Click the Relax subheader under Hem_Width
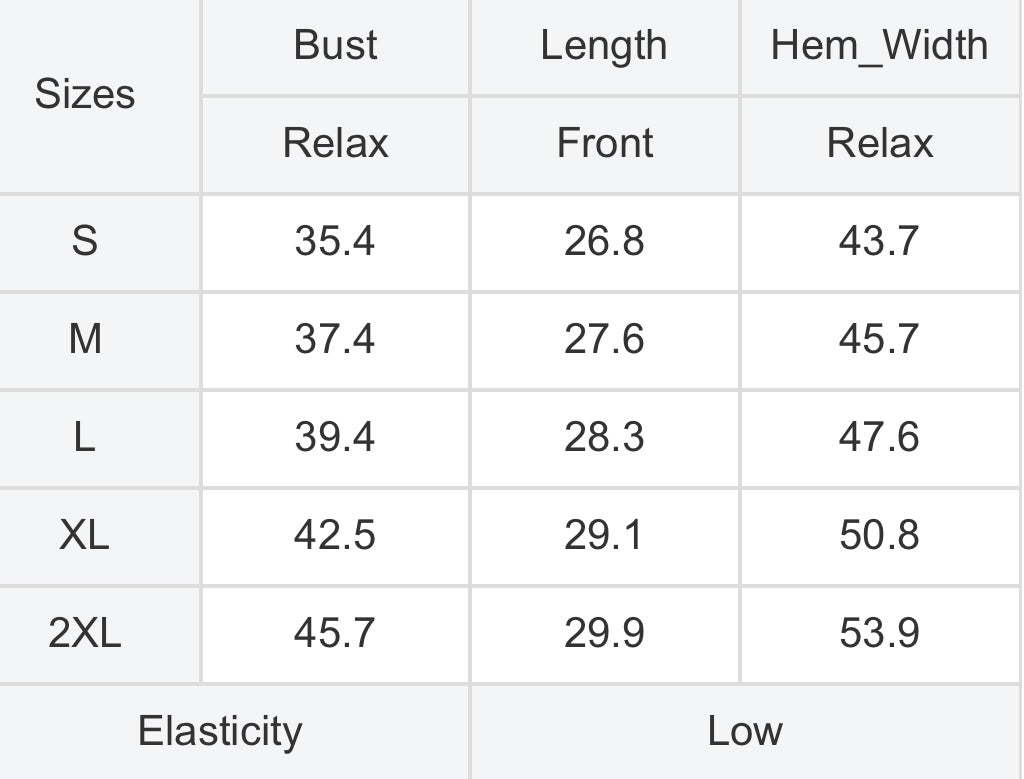The width and height of the screenshot is (1024, 779). click(x=880, y=142)
